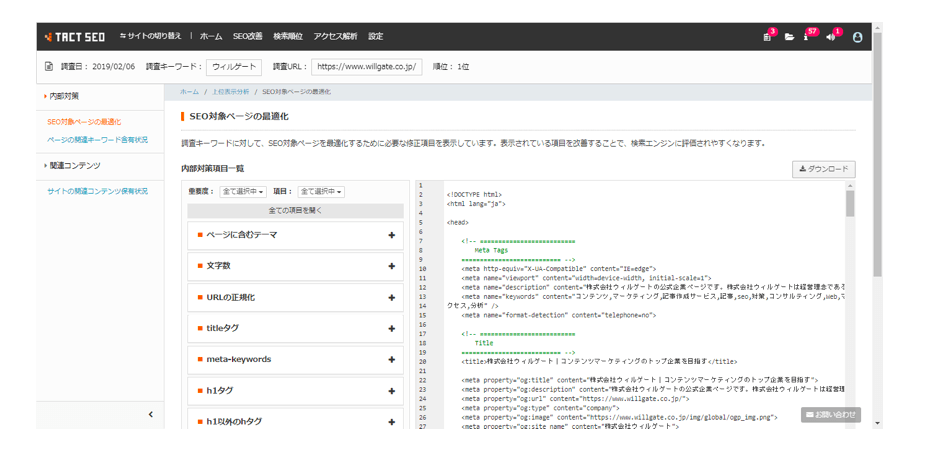Open the SEO改善 menu
Image resolution: width=925 pixels, height=465 pixels.
(248, 37)
